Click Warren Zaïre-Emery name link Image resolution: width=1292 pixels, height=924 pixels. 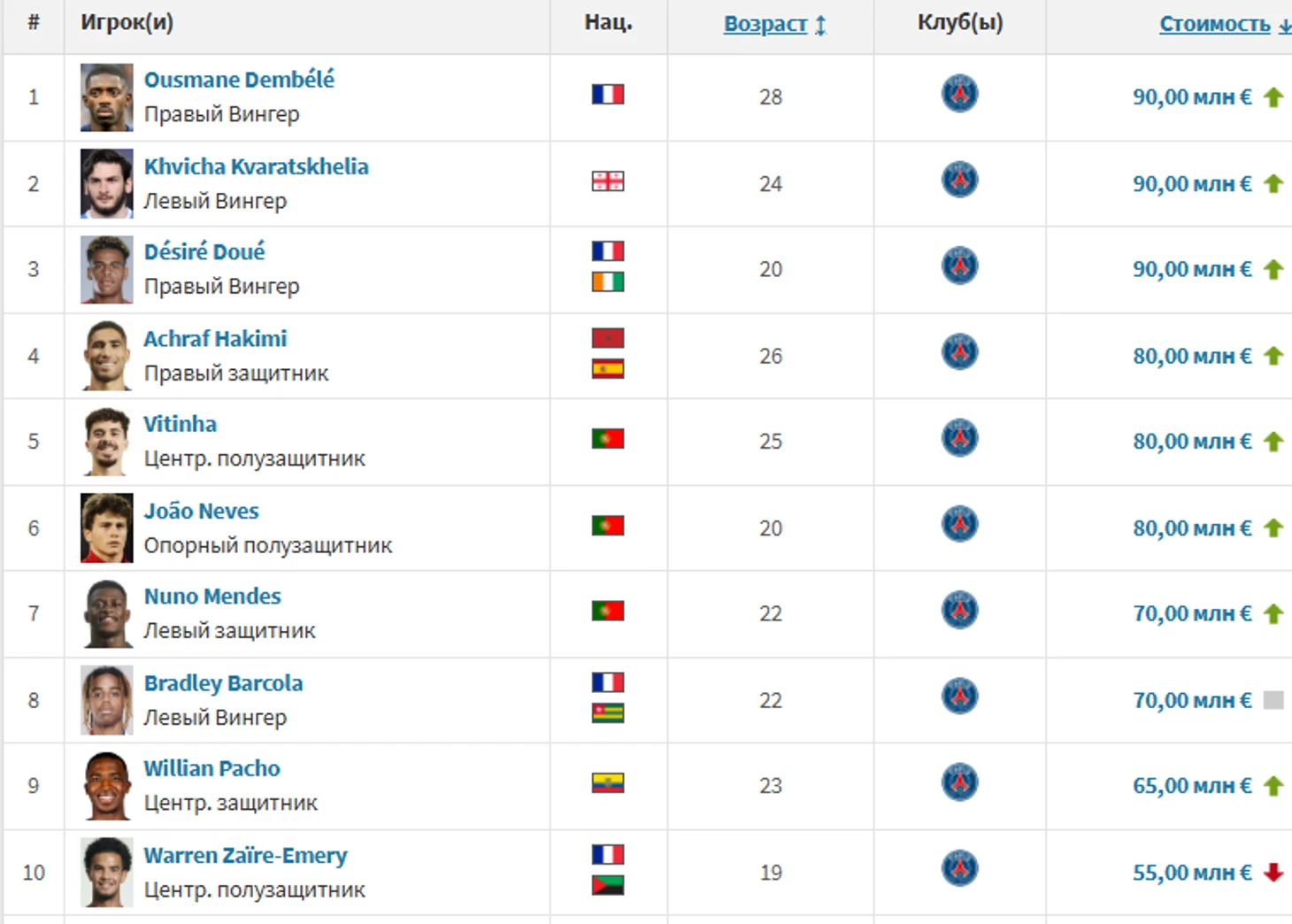click(x=245, y=855)
